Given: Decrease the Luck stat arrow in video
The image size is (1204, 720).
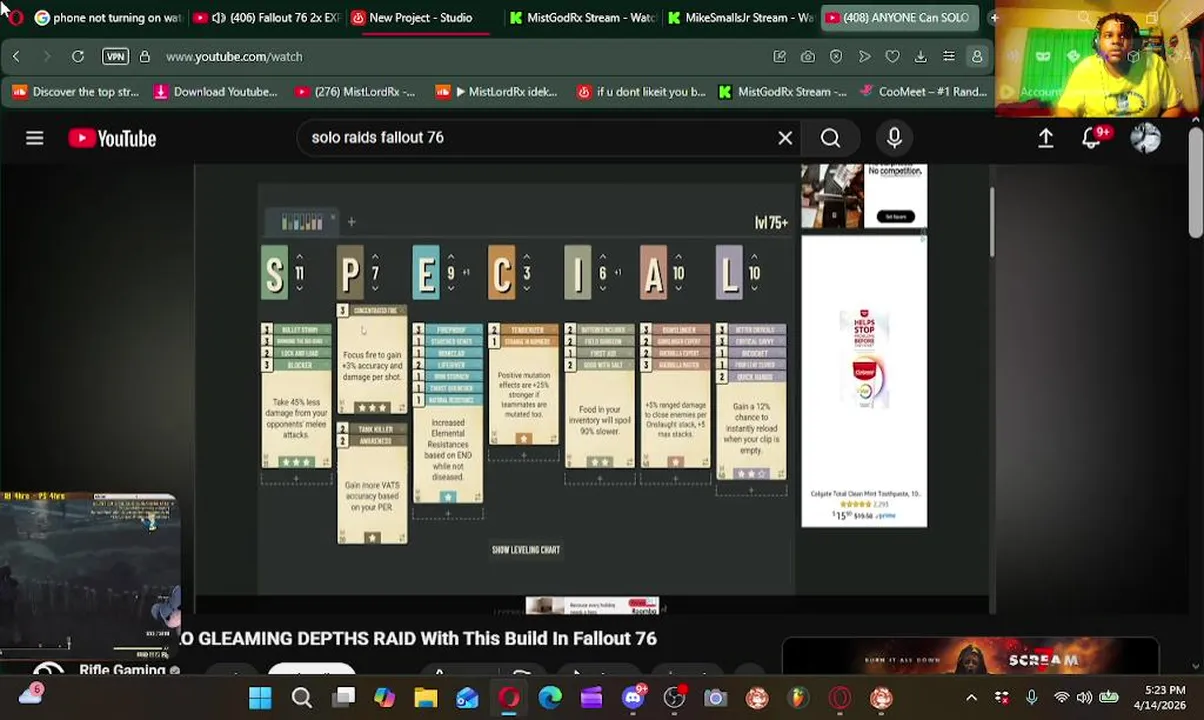Looking at the screenshot, I should pos(754,289).
